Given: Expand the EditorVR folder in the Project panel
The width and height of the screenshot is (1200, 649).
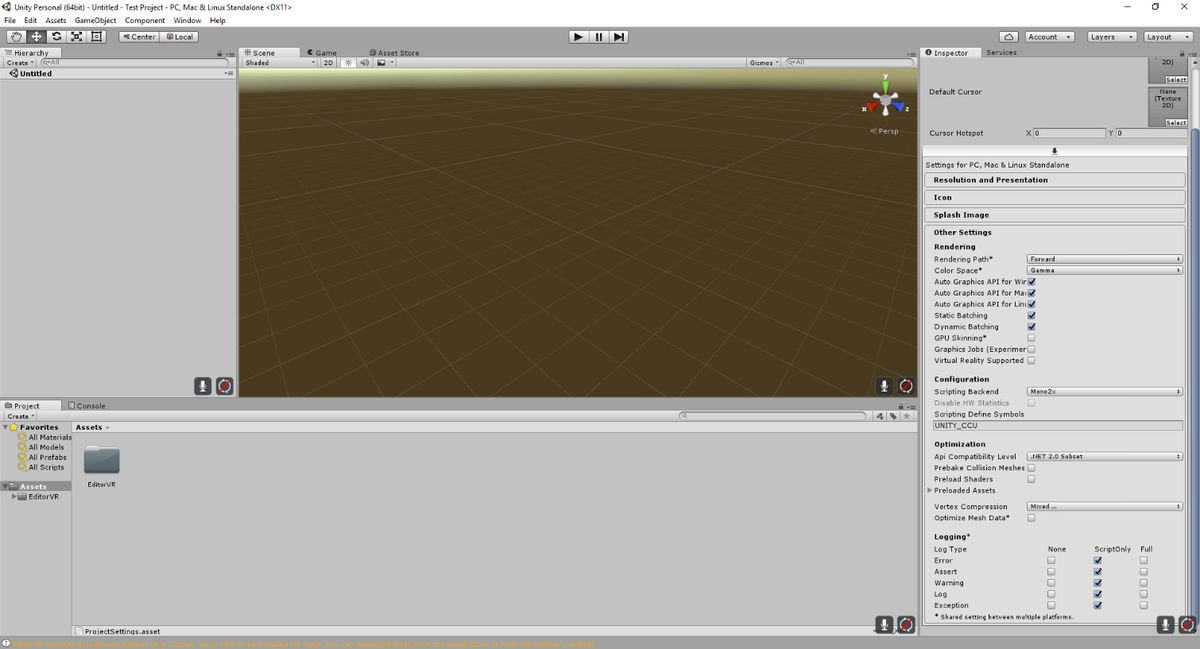Looking at the screenshot, I should (14, 497).
